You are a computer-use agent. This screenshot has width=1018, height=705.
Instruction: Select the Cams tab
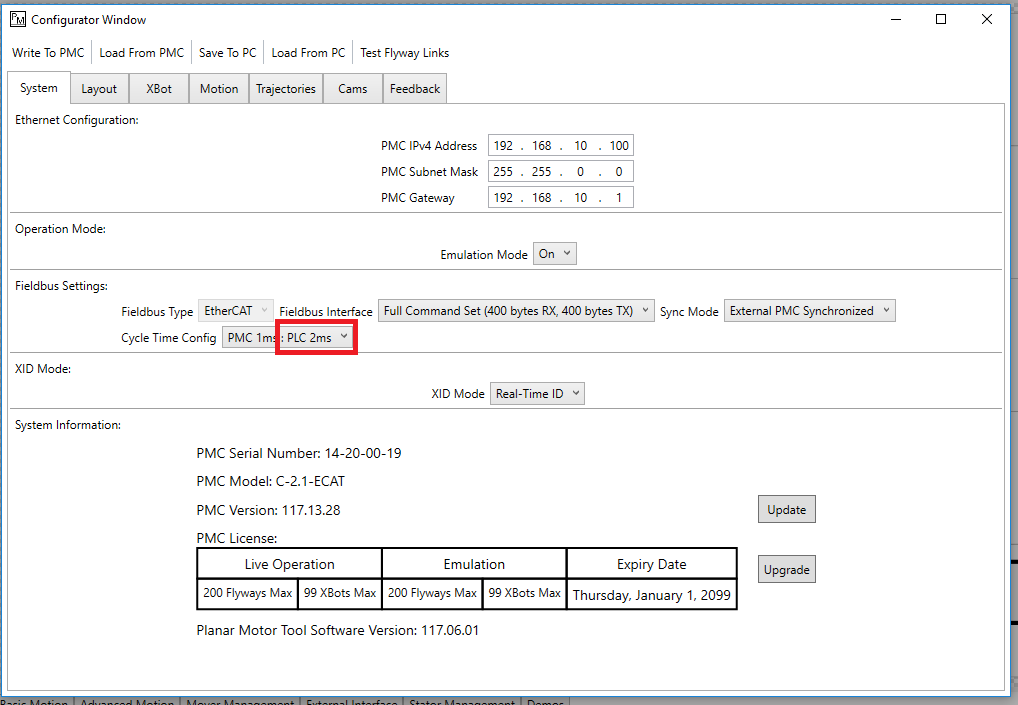[352, 89]
